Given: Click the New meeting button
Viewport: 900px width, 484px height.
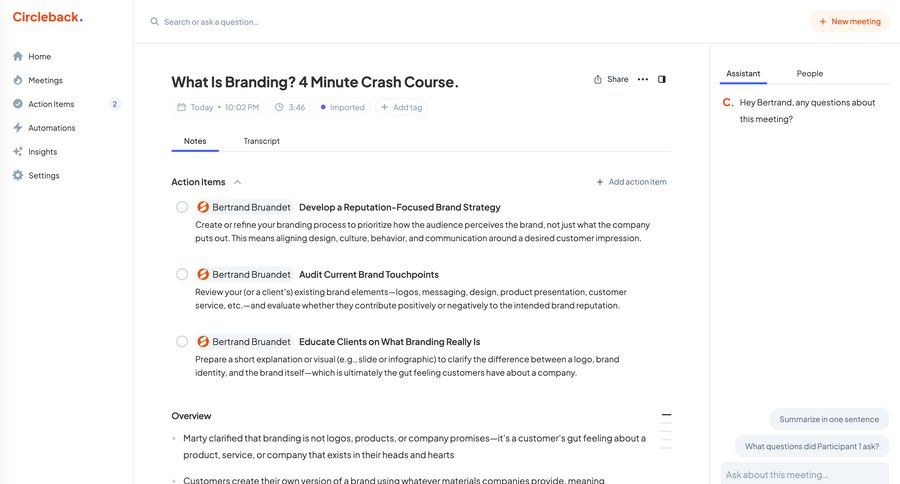Looking at the screenshot, I should [x=849, y=21].
